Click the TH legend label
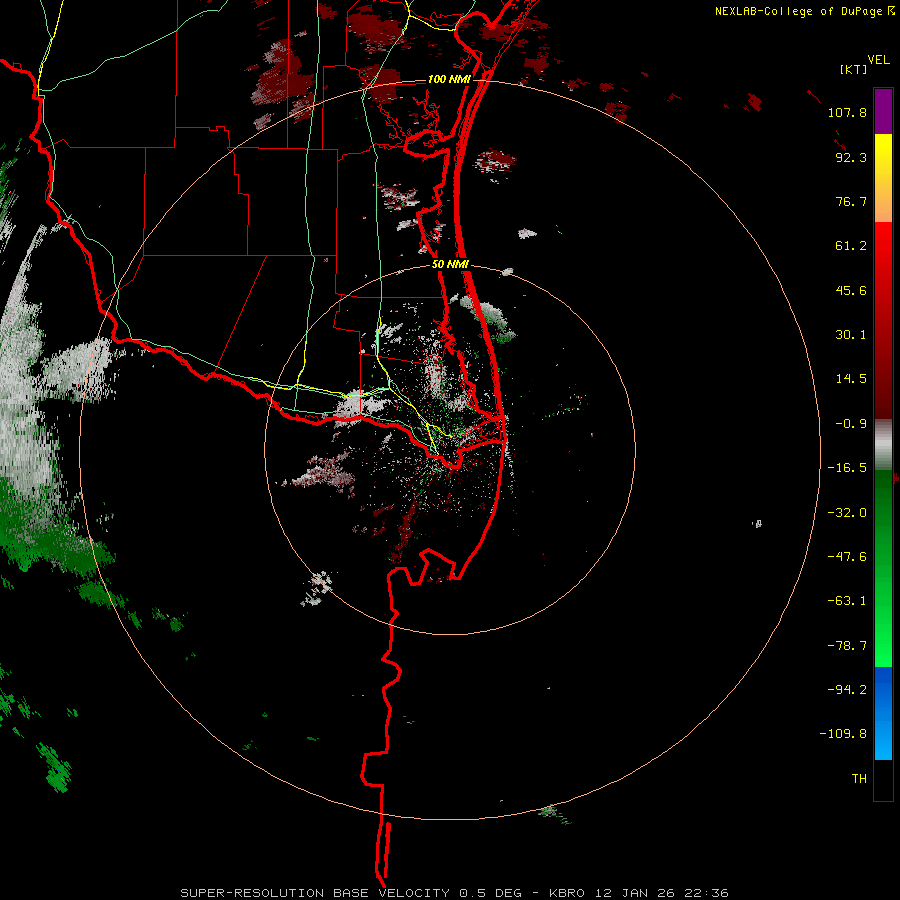 pyautogui.click(x=859, y=779)
